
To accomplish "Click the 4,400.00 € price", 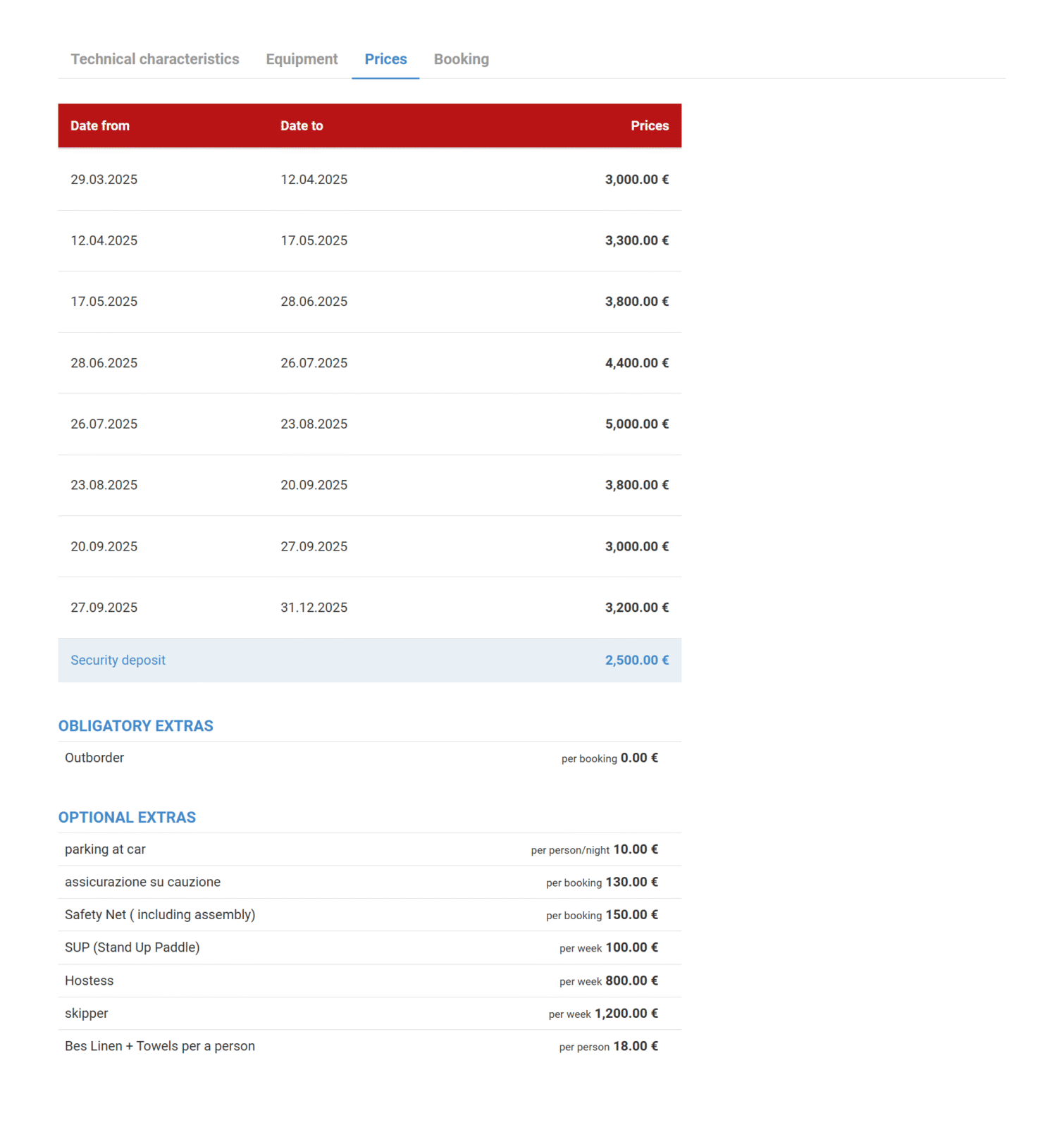I will click(636, 363).
